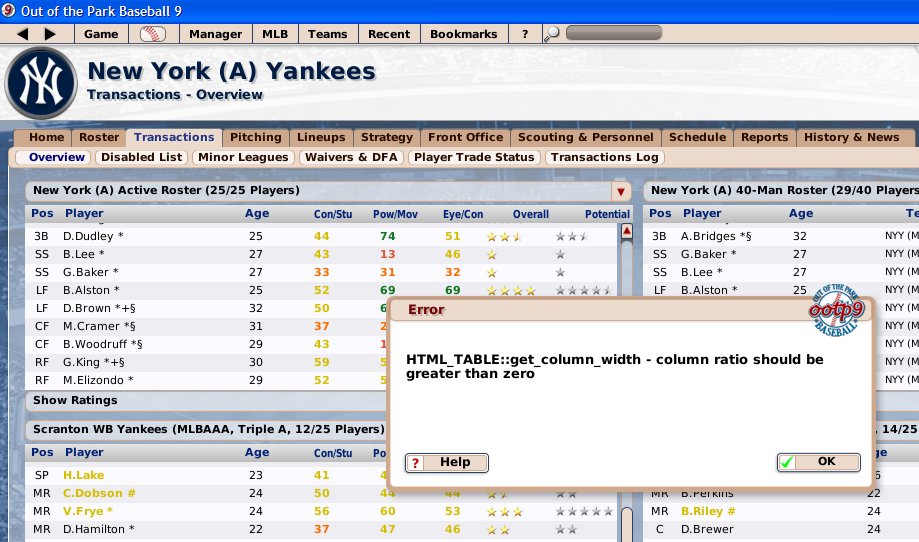The height and width of the screenshot is (542, 919).
Task: Sort Active Roster by Overall column
Action: click(x=531, y=214)
